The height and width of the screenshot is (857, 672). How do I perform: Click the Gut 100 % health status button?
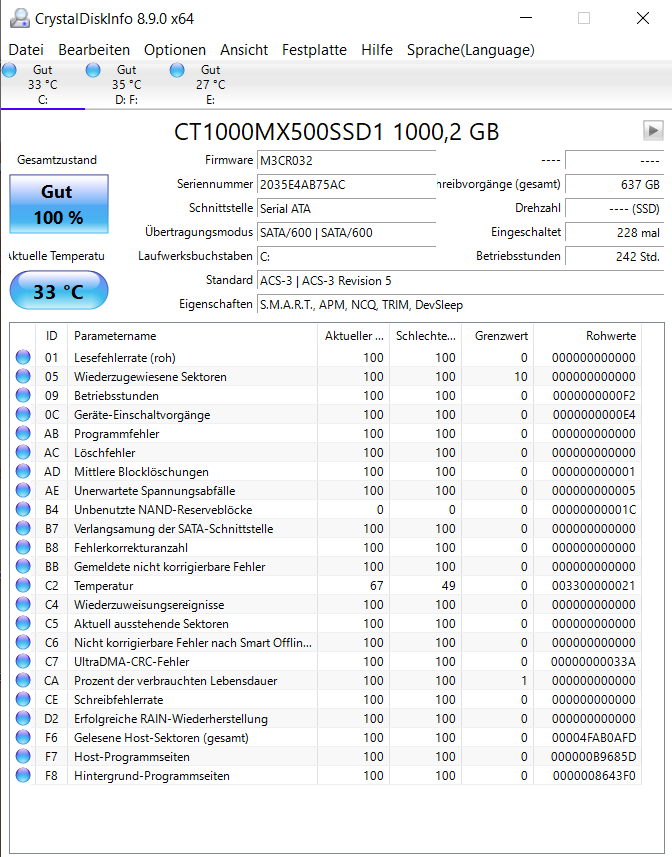point(59,204)
